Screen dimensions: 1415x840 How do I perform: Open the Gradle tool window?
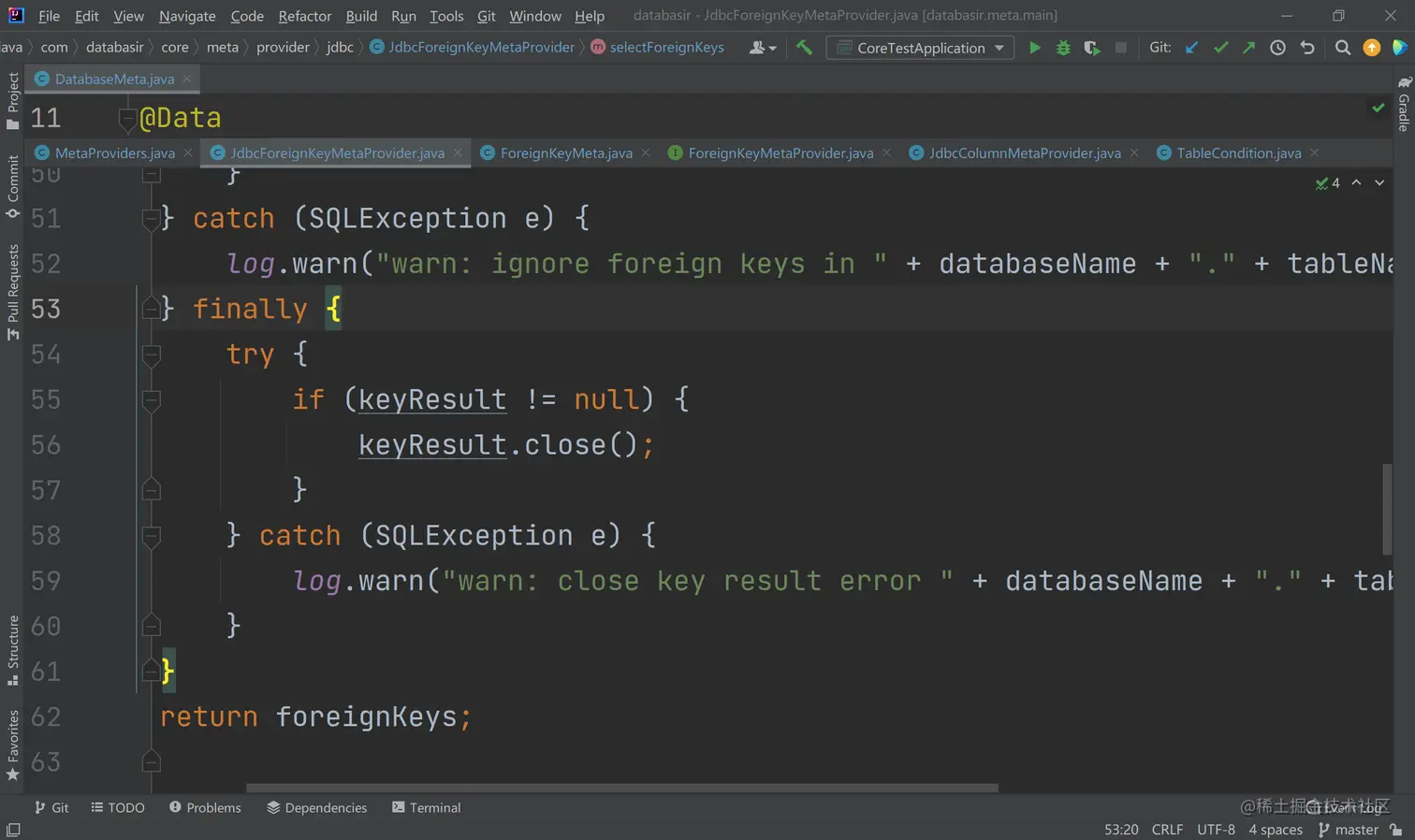click(1404, 104)
